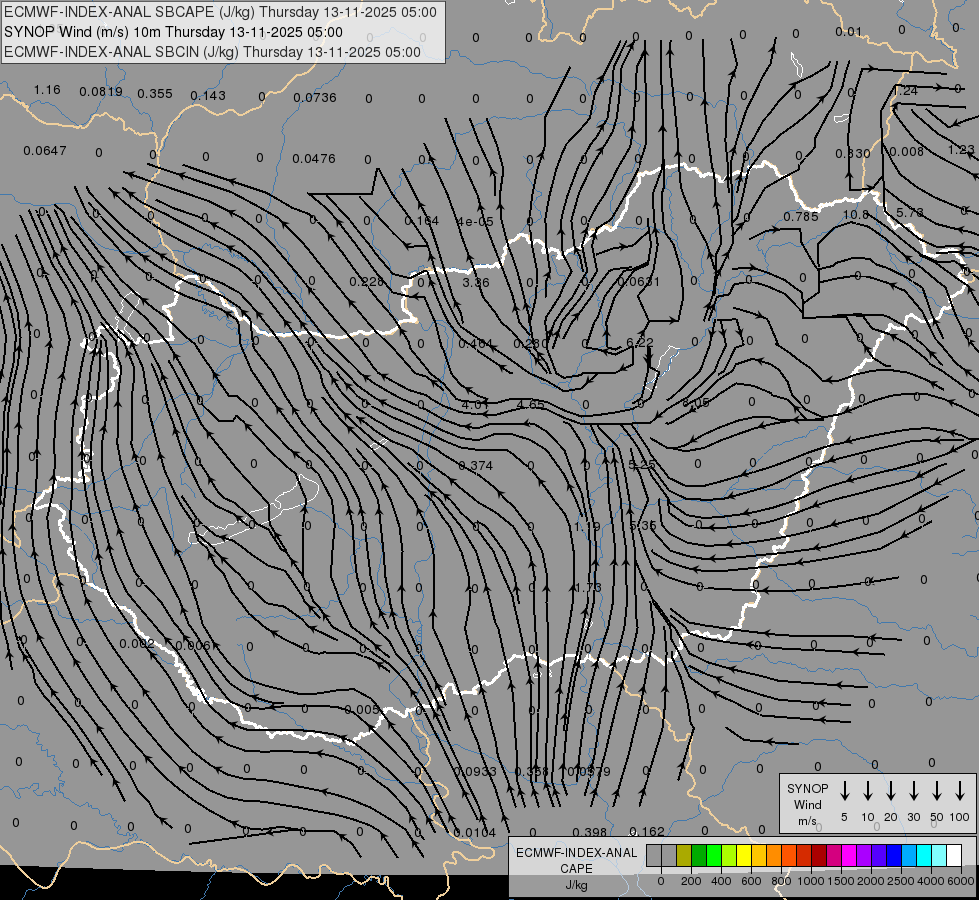Click the 1.24 value on the map
Viewport: 979px width, 900px height.
click(905, 91)
